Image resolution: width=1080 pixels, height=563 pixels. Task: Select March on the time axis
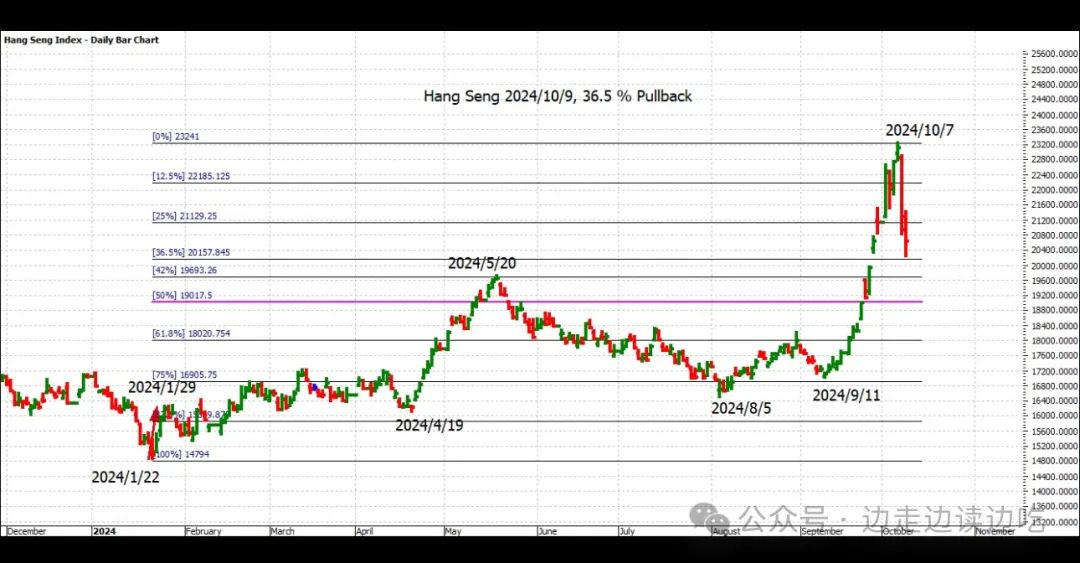(x=282, y=531)
